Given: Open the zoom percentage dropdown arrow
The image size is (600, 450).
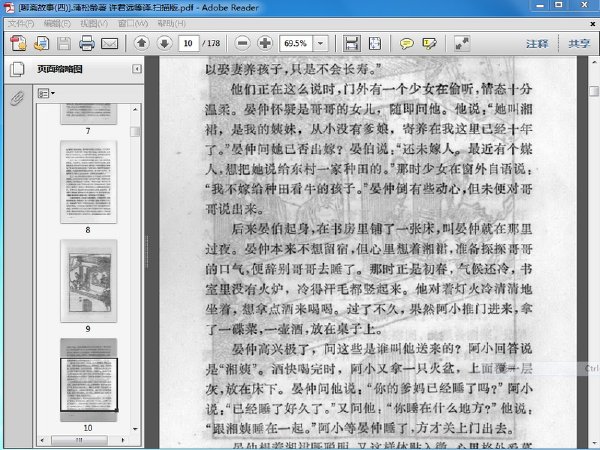Looking at the screenshot, I should 321,43.
